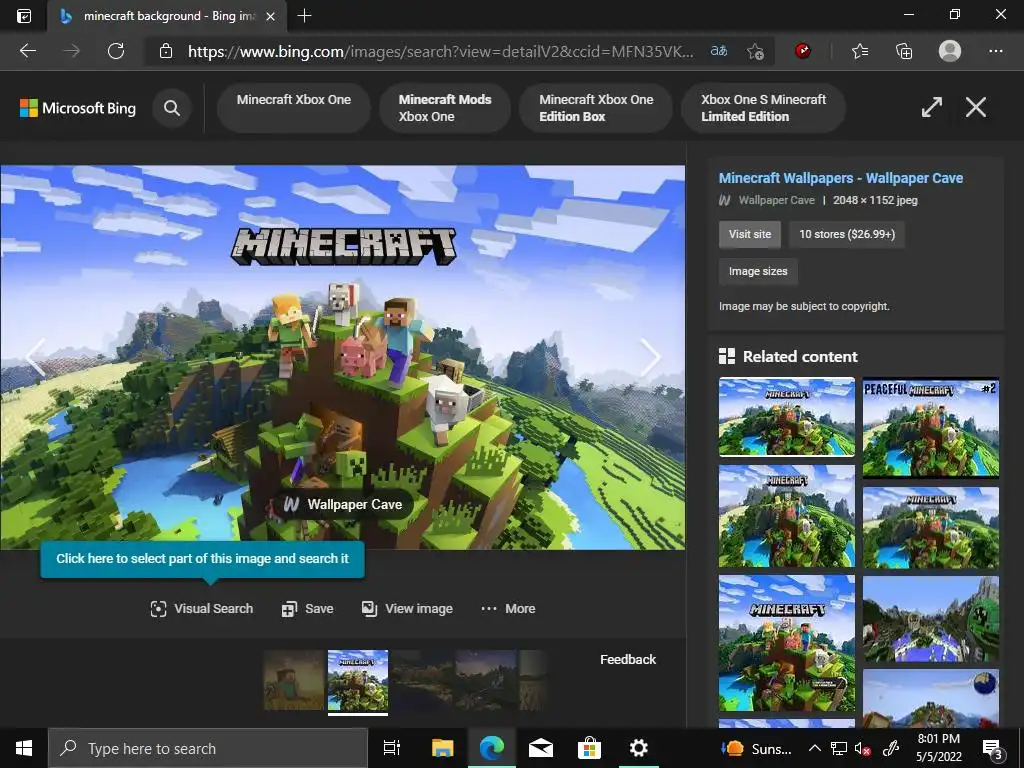Click the address bar URL field
Screen dimensions: 1024x768
440,51
